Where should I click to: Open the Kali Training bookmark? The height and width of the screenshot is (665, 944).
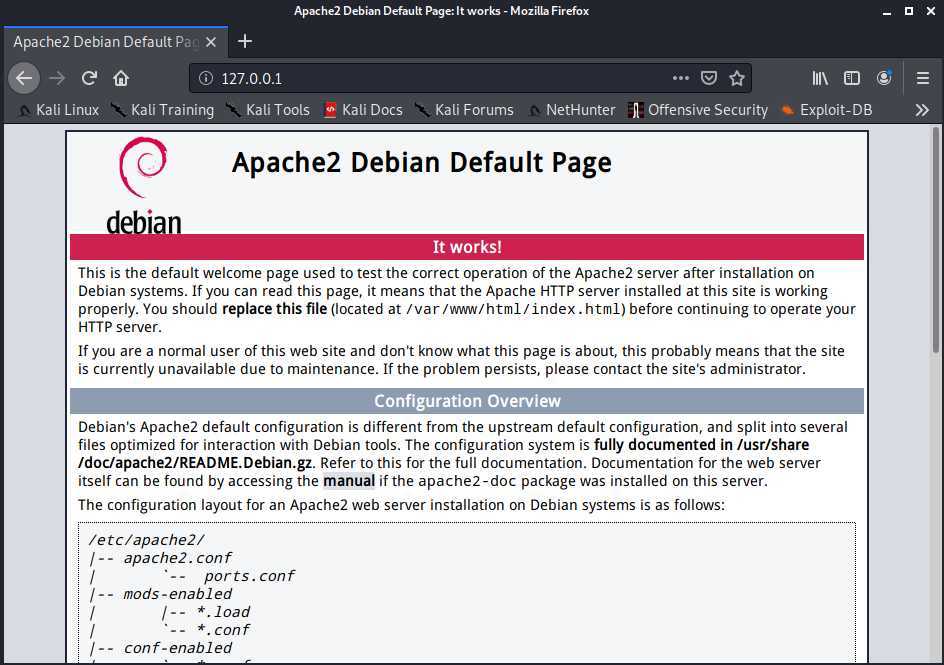163,110
